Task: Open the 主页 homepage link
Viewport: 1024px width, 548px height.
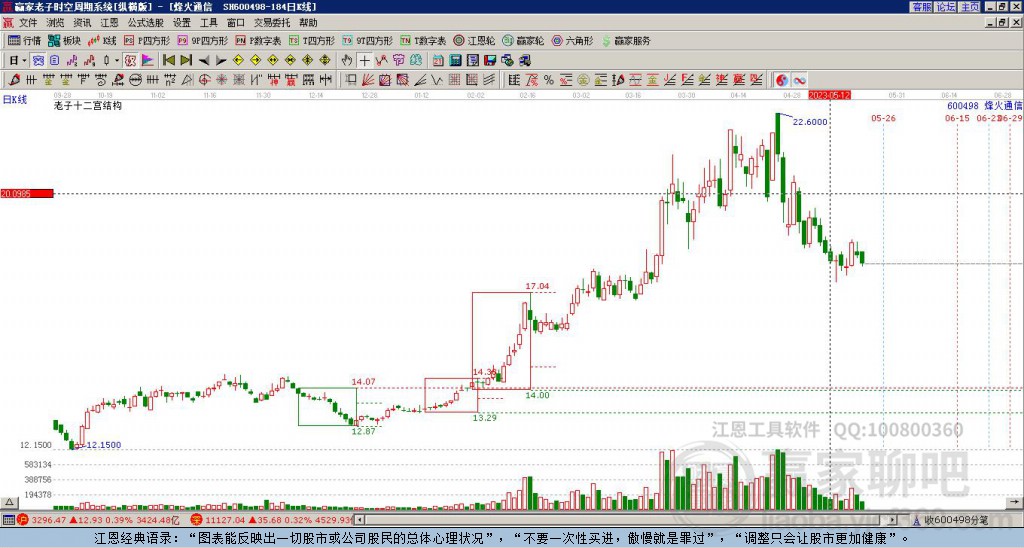Action: coord(970,7)
